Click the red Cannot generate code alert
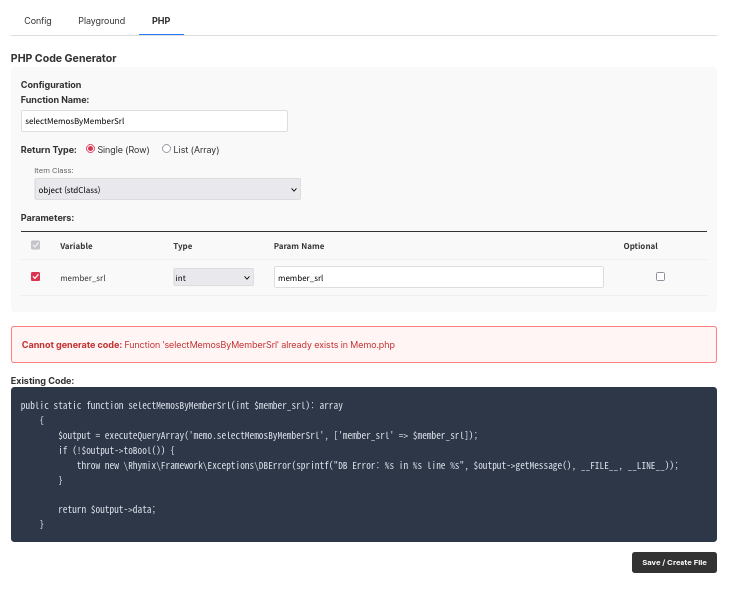Image resolution: width=730 pixels, height=590 pixels. pyautogui.click(x=363, y=344)
